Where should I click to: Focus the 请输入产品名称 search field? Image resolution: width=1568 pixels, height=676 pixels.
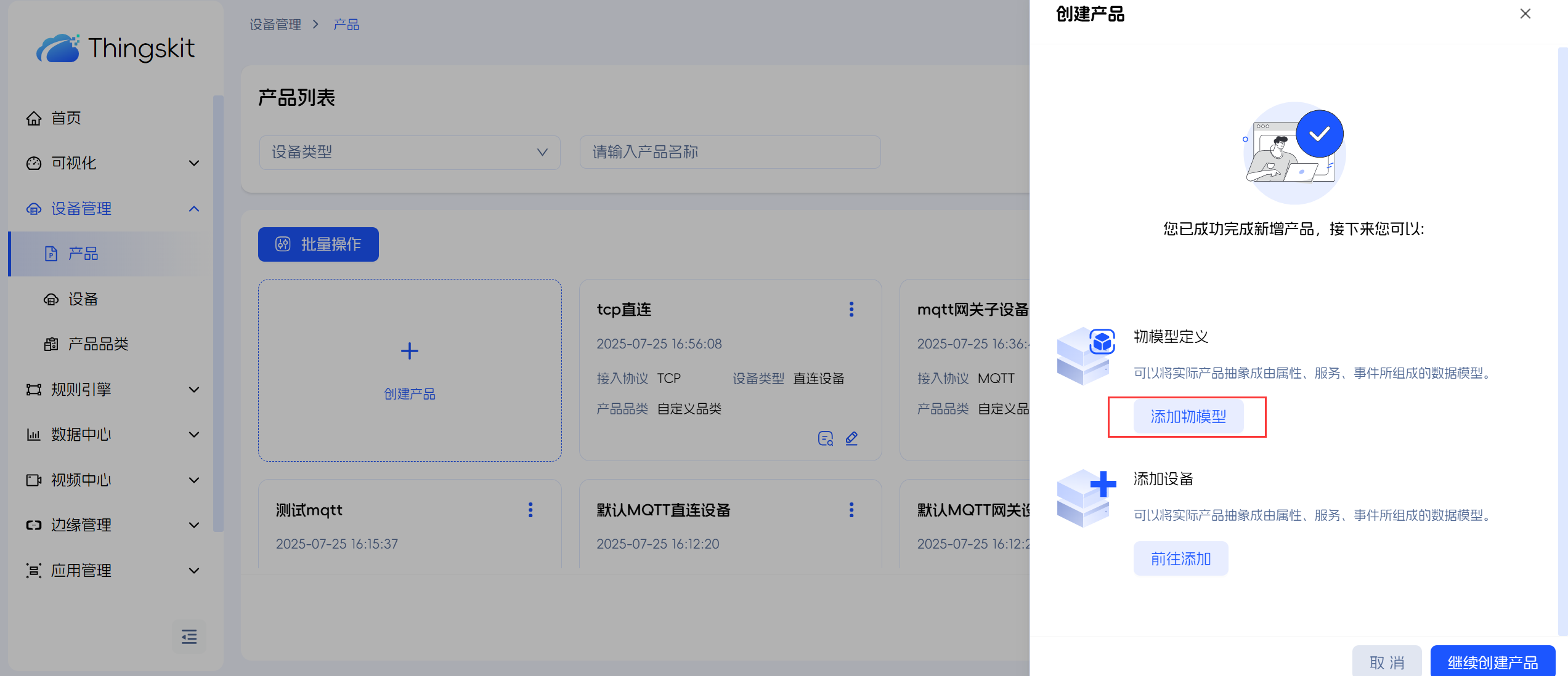click(729, 152)
